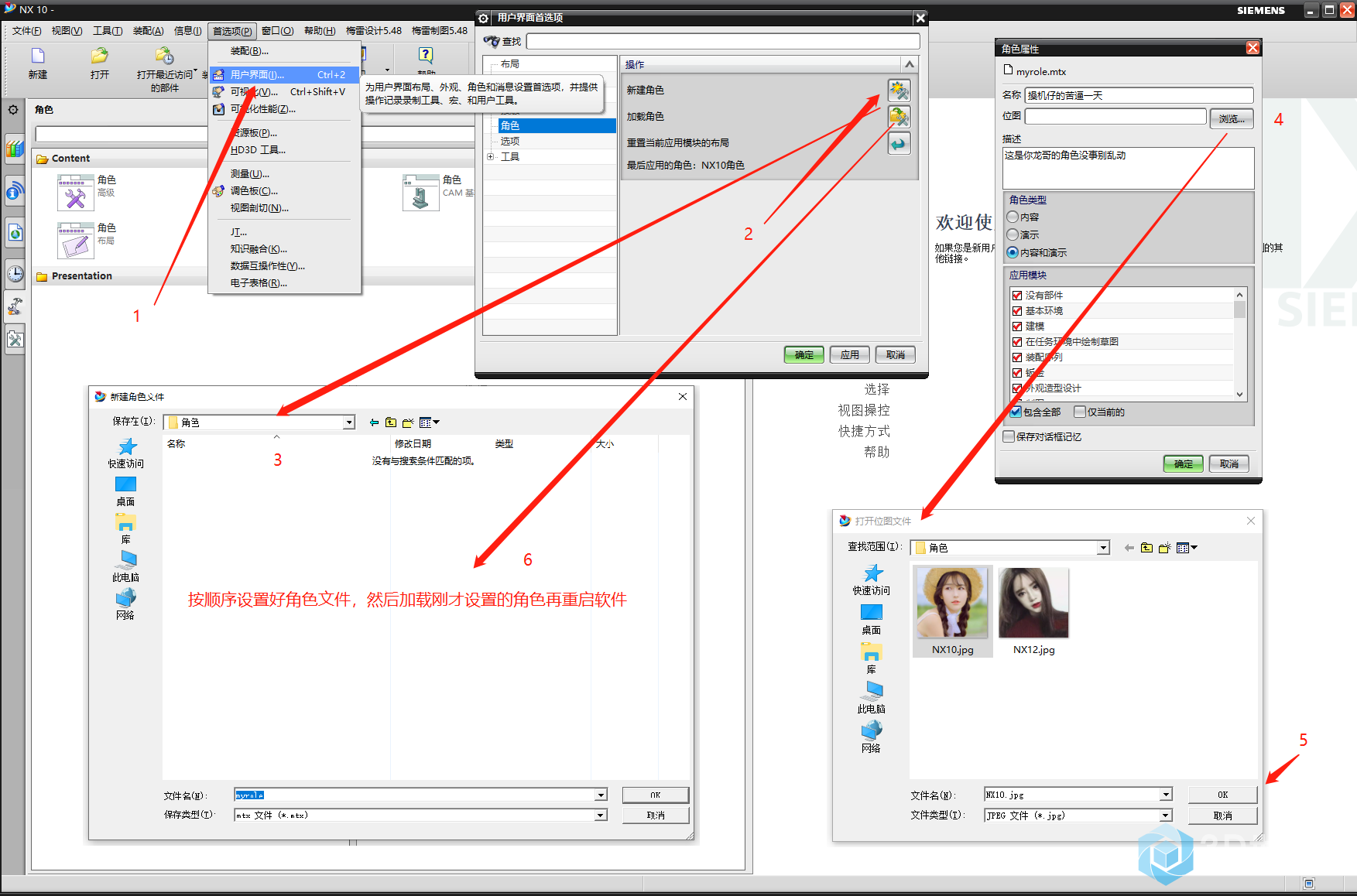1357x896 pixels.
Task: Click 确定 in 用户界面首选项 dialog
Action: click(804, 354)
